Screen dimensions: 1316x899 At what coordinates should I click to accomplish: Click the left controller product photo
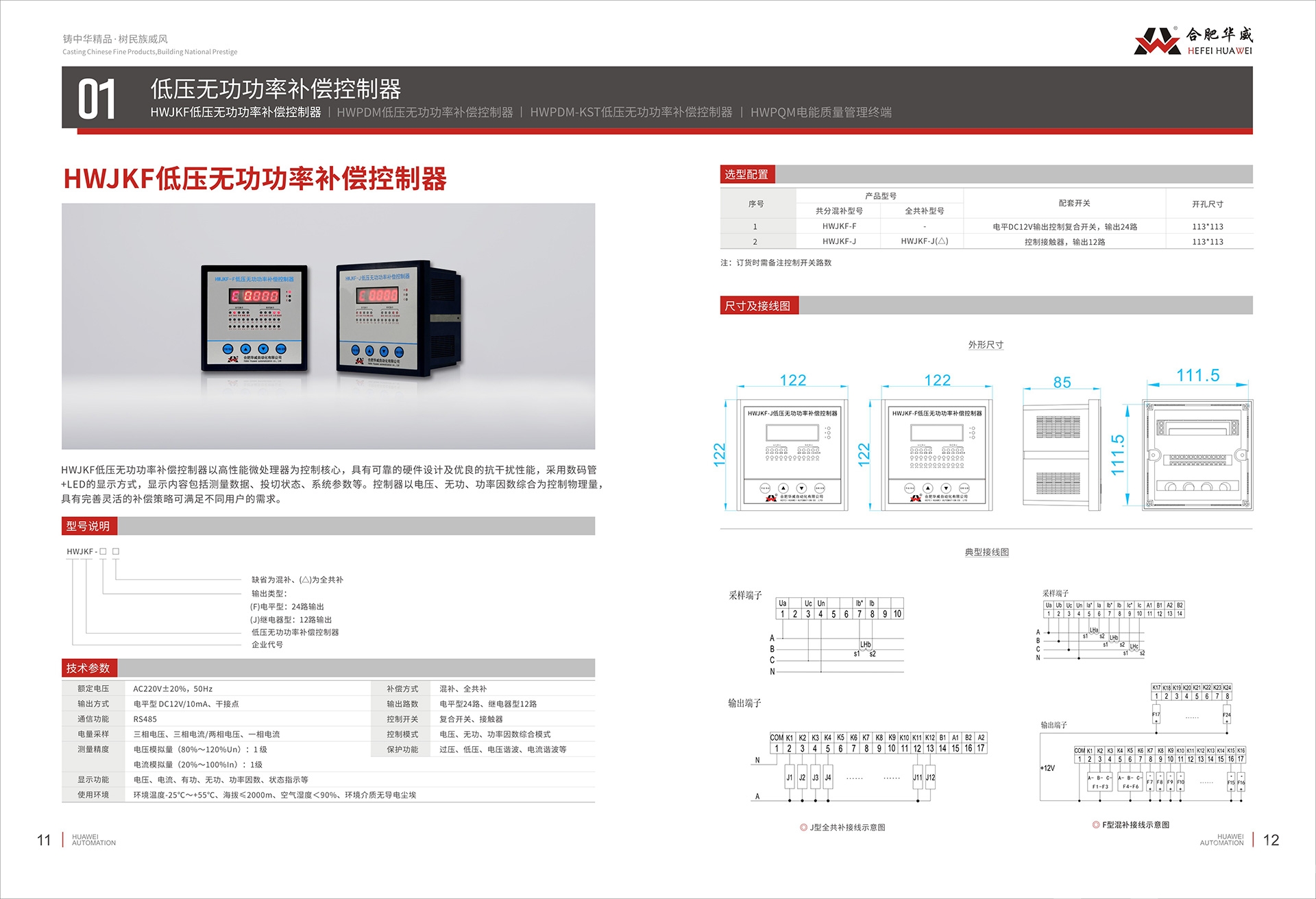(x=254, y=318)
